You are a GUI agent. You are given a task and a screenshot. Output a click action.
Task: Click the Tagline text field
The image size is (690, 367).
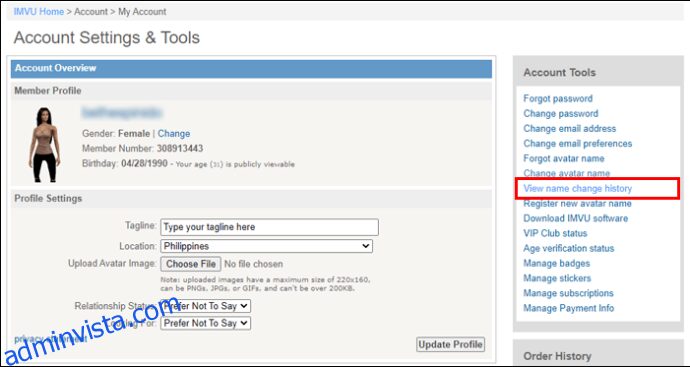click(269, 227)
